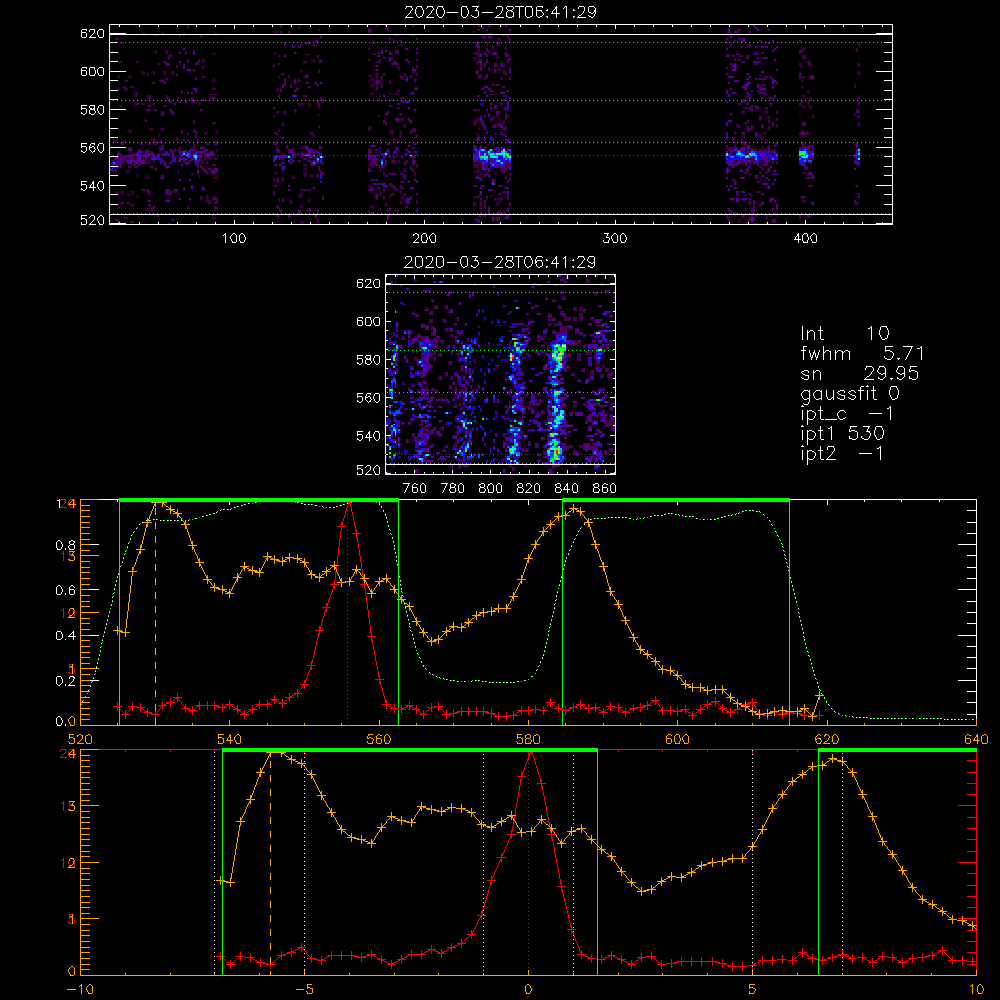Select the 'sn 29.95' value line
Image resolution: width=1000 pixels, height=1000 pixels.
tap(859, 373)
